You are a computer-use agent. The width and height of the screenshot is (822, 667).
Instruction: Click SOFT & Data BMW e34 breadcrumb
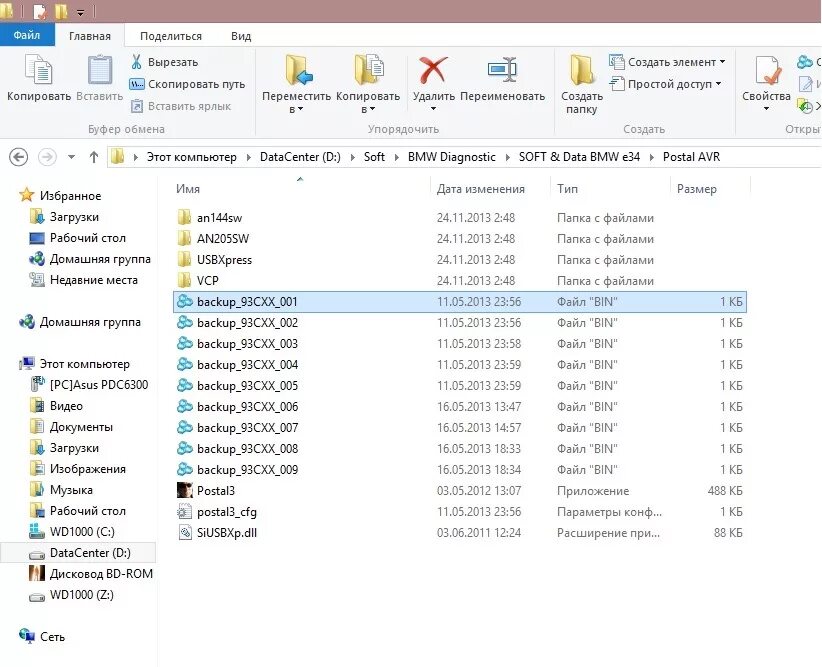(x=579, y=157)
